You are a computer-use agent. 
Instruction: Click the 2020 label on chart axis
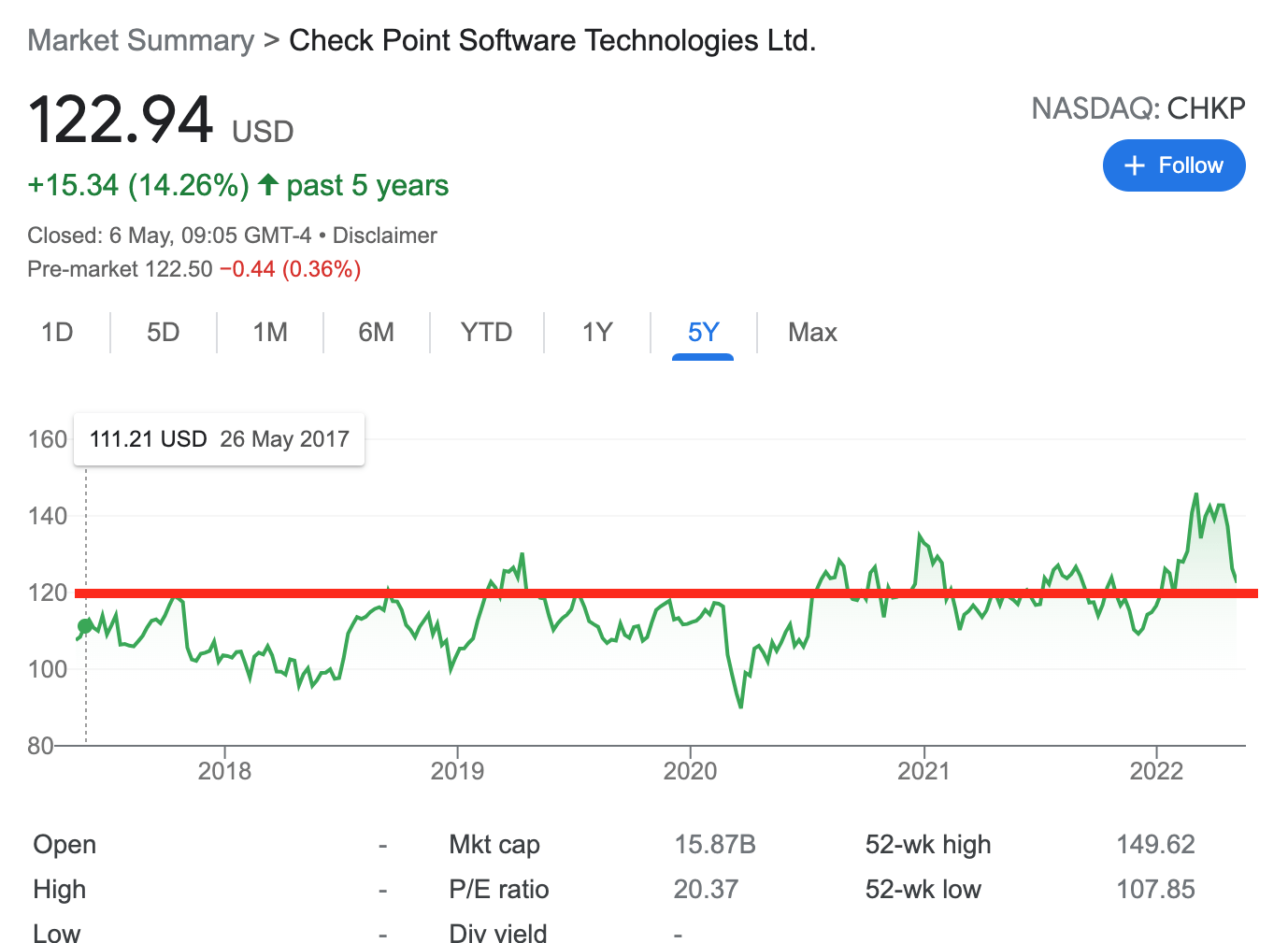pos(690,771)
